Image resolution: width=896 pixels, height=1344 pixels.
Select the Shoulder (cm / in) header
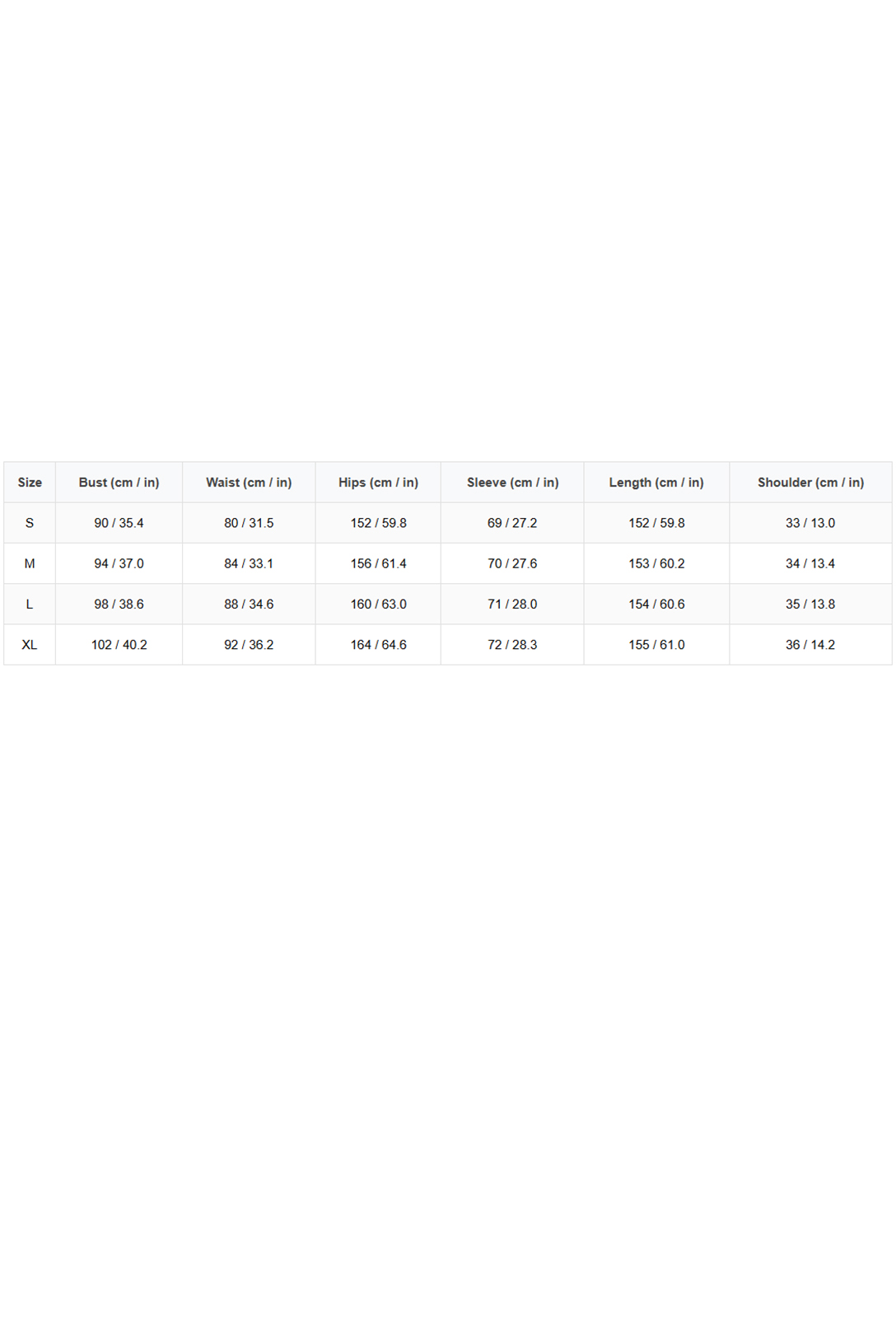(x=810, y=483)
